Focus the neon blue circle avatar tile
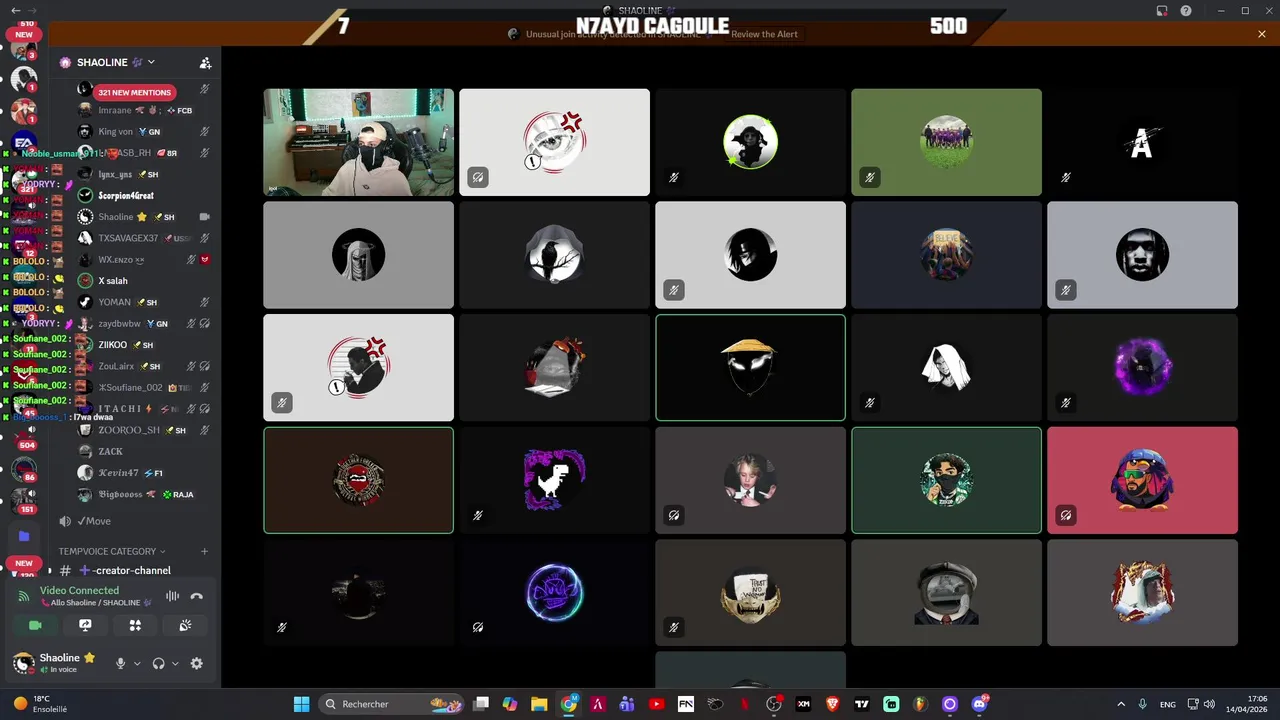1280x720 pixels. (554, 593)
